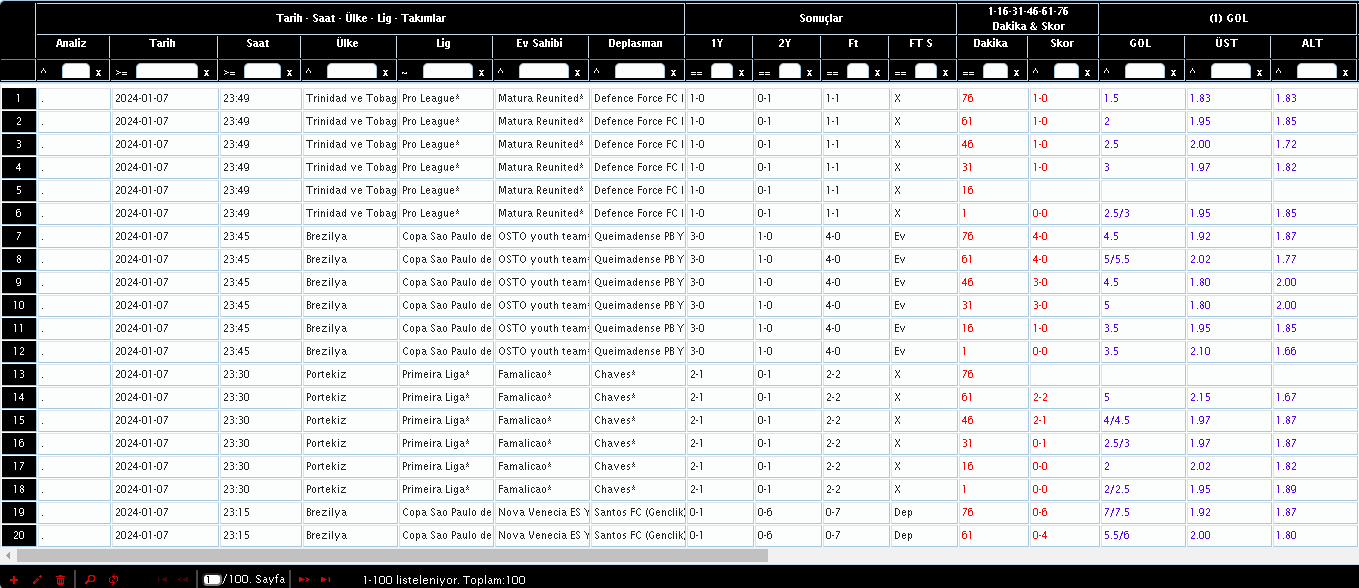
Task: Focus the Ev Sahibi filter input box
Action: tap(544, 71)
